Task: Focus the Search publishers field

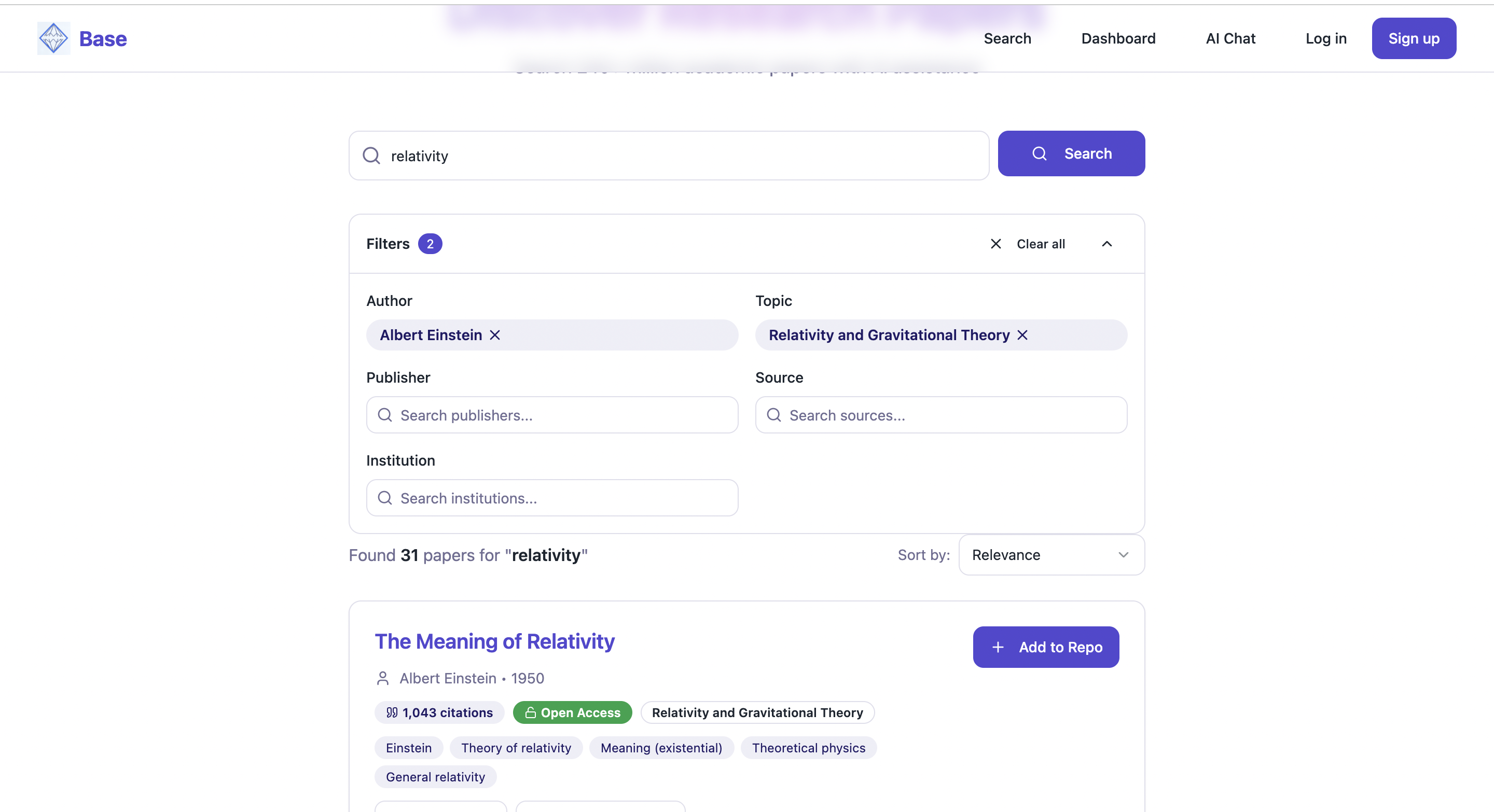Action: [551, 415]
